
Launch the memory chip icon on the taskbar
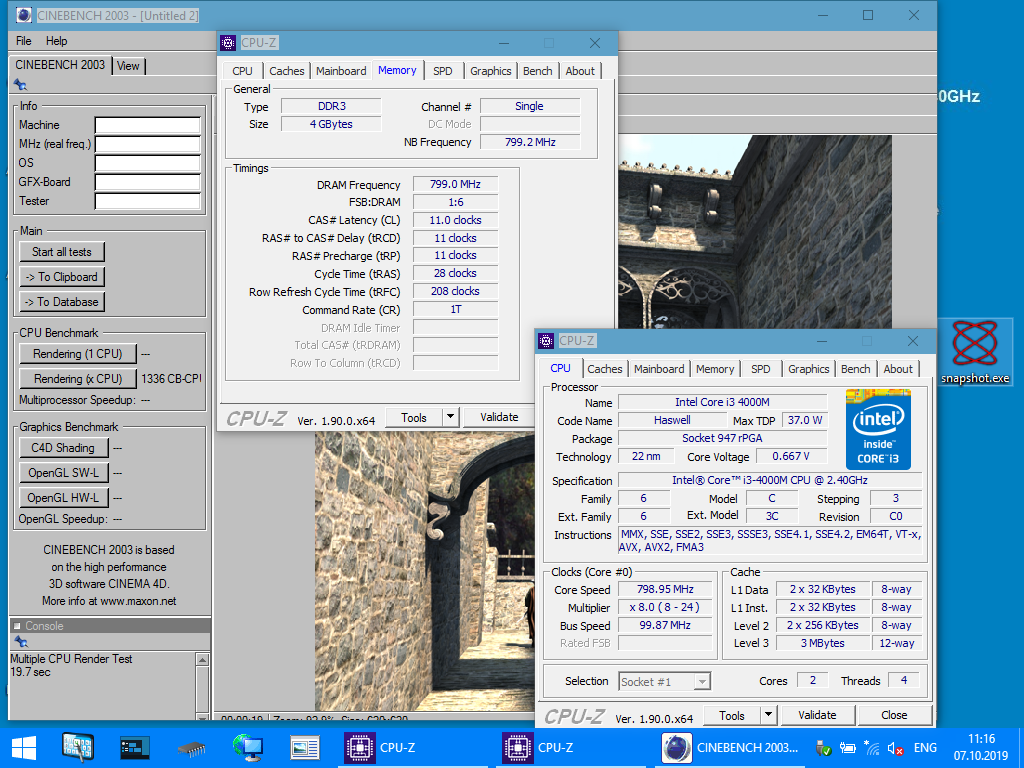pos(191,748)
